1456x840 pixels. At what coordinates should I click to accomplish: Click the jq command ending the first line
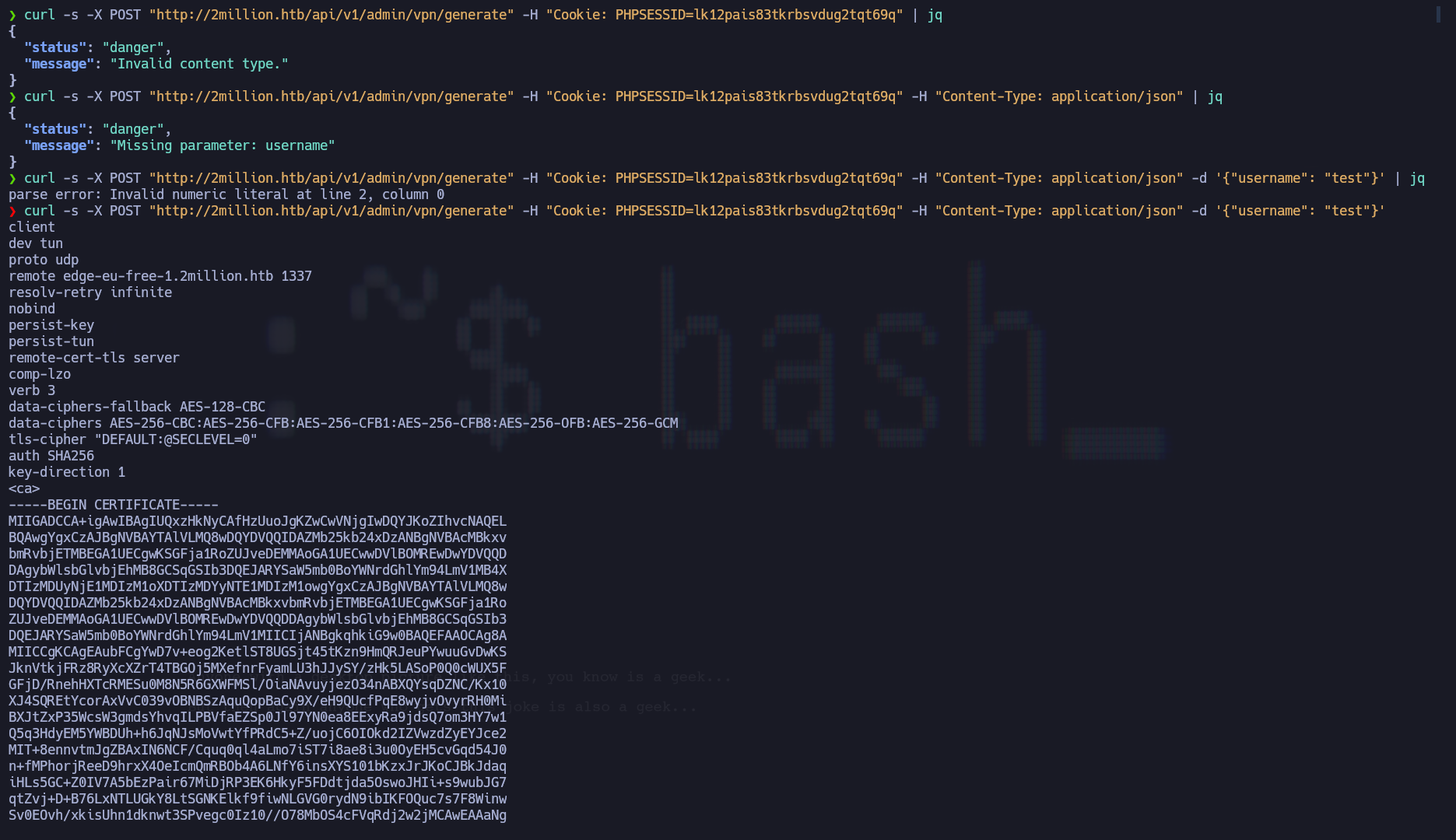pos(935,15)
